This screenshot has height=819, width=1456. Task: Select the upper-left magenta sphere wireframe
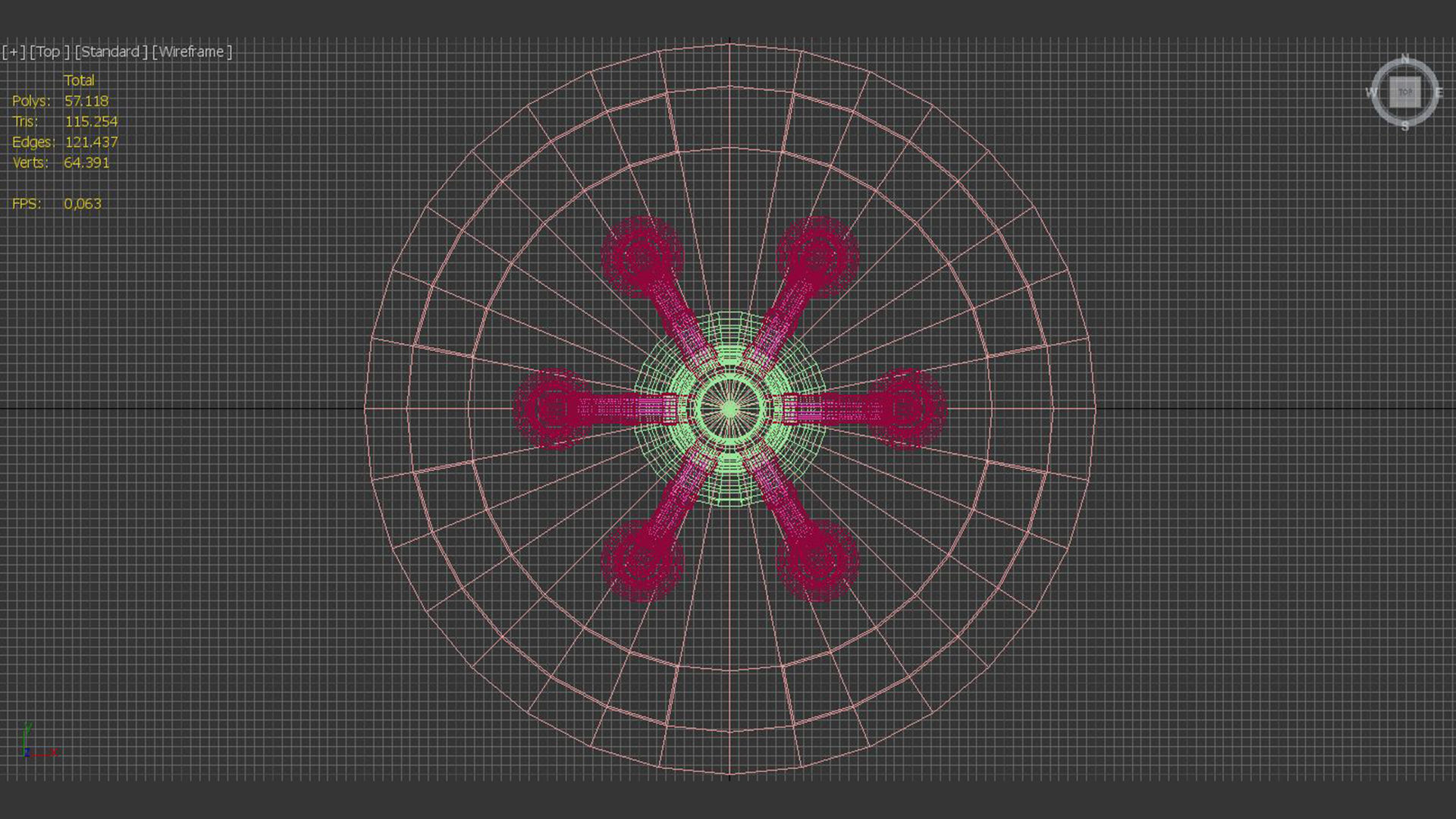[x=642, y=257]
